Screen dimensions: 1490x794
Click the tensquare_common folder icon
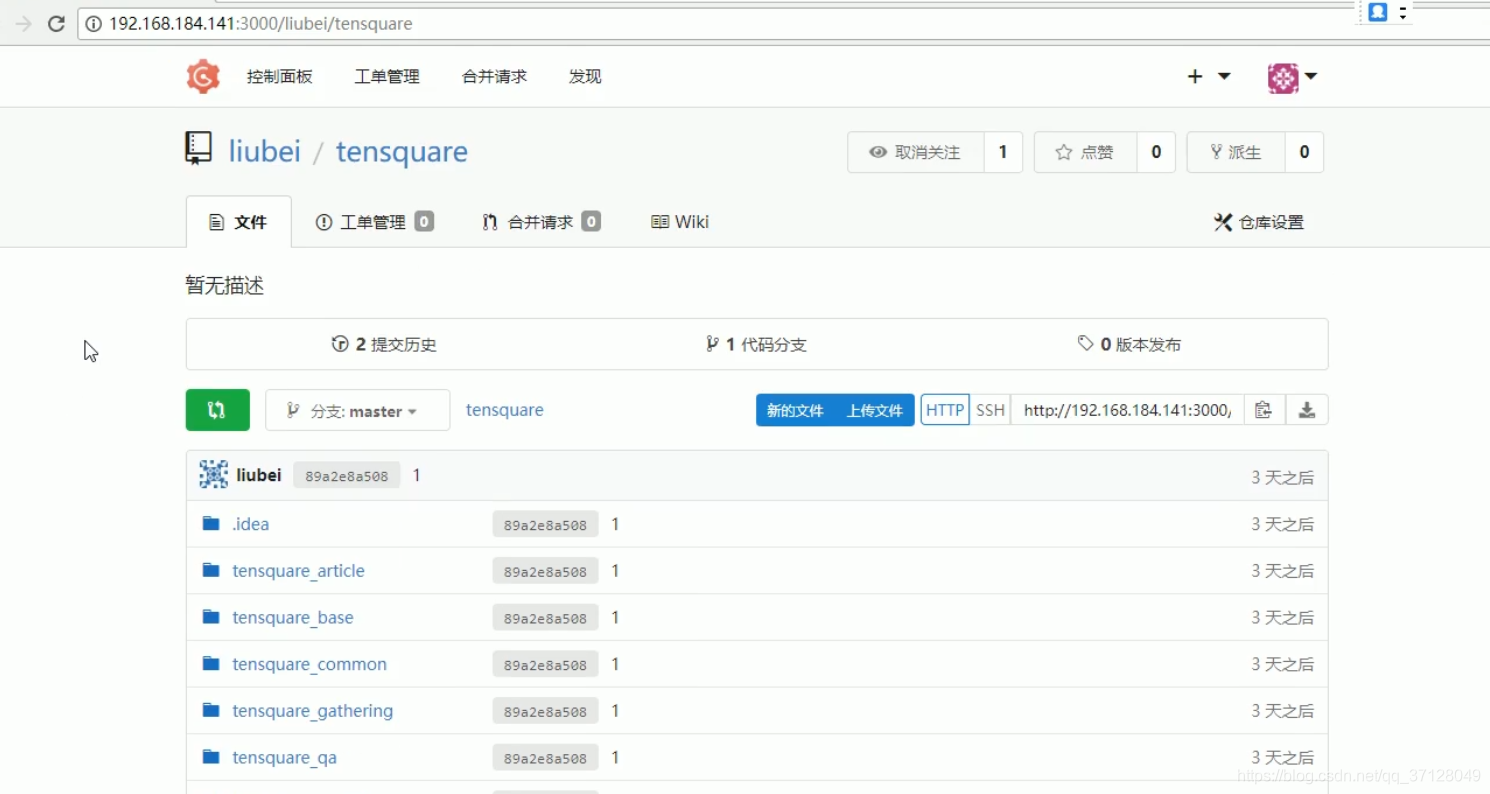pyautogui.click(x=211, y=663)
